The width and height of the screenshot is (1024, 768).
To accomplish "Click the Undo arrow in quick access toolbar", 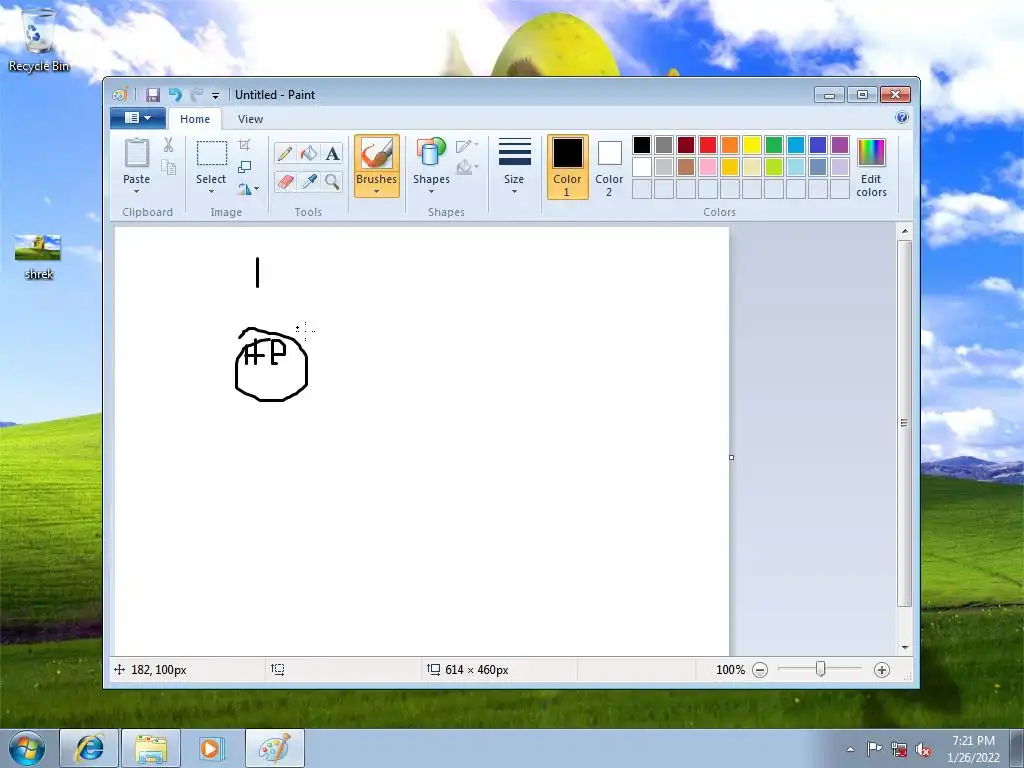I will tap(174, 95).
